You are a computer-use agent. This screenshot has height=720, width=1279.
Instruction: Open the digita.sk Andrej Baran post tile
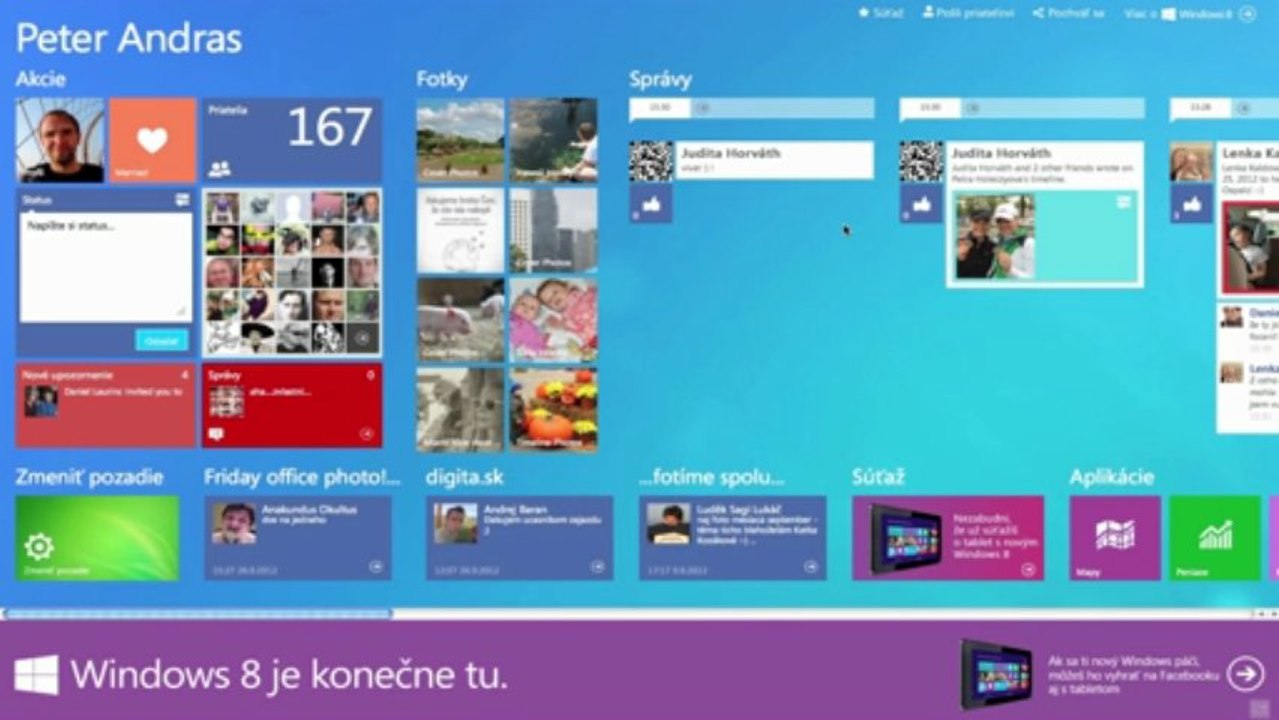click(520, 538)
